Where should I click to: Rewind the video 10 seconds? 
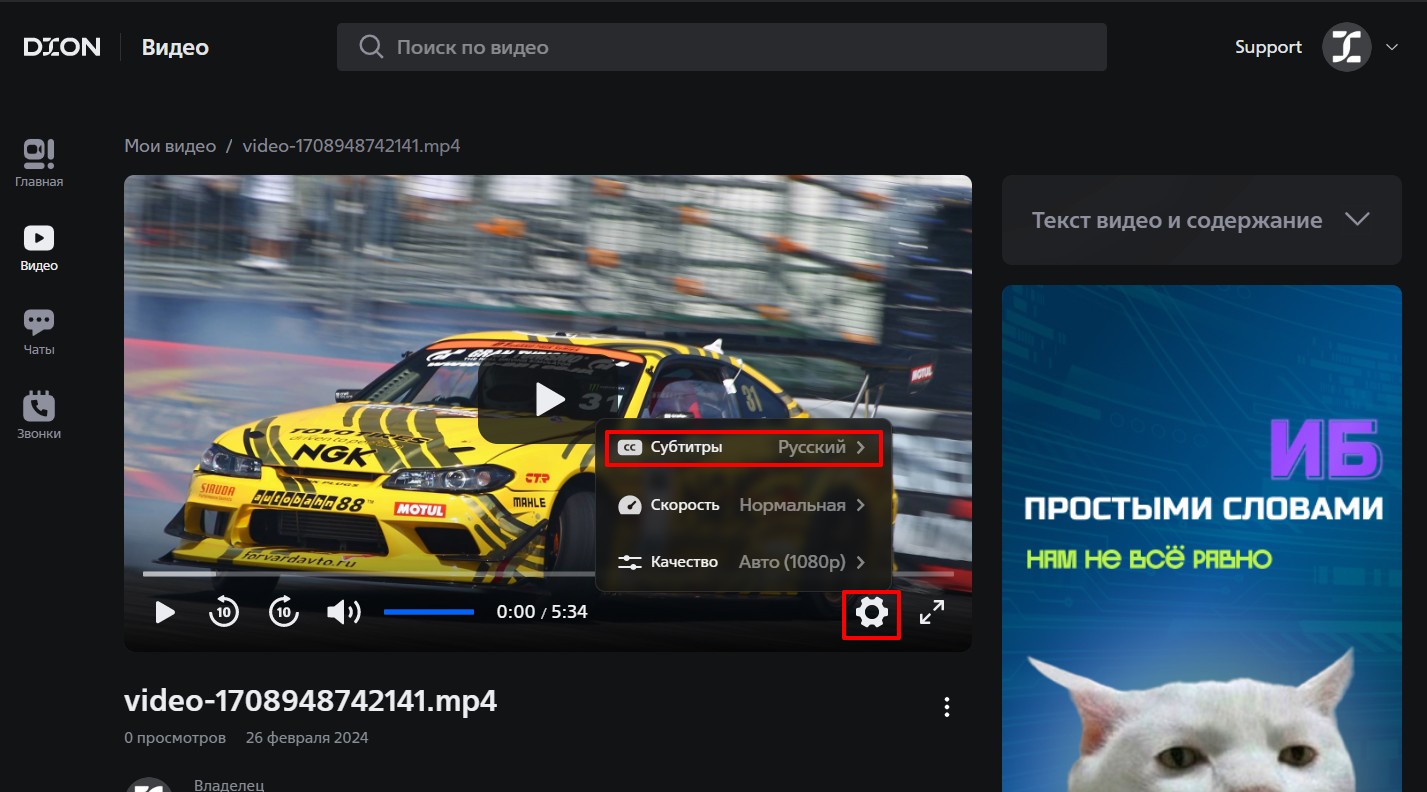pos(224,611)
